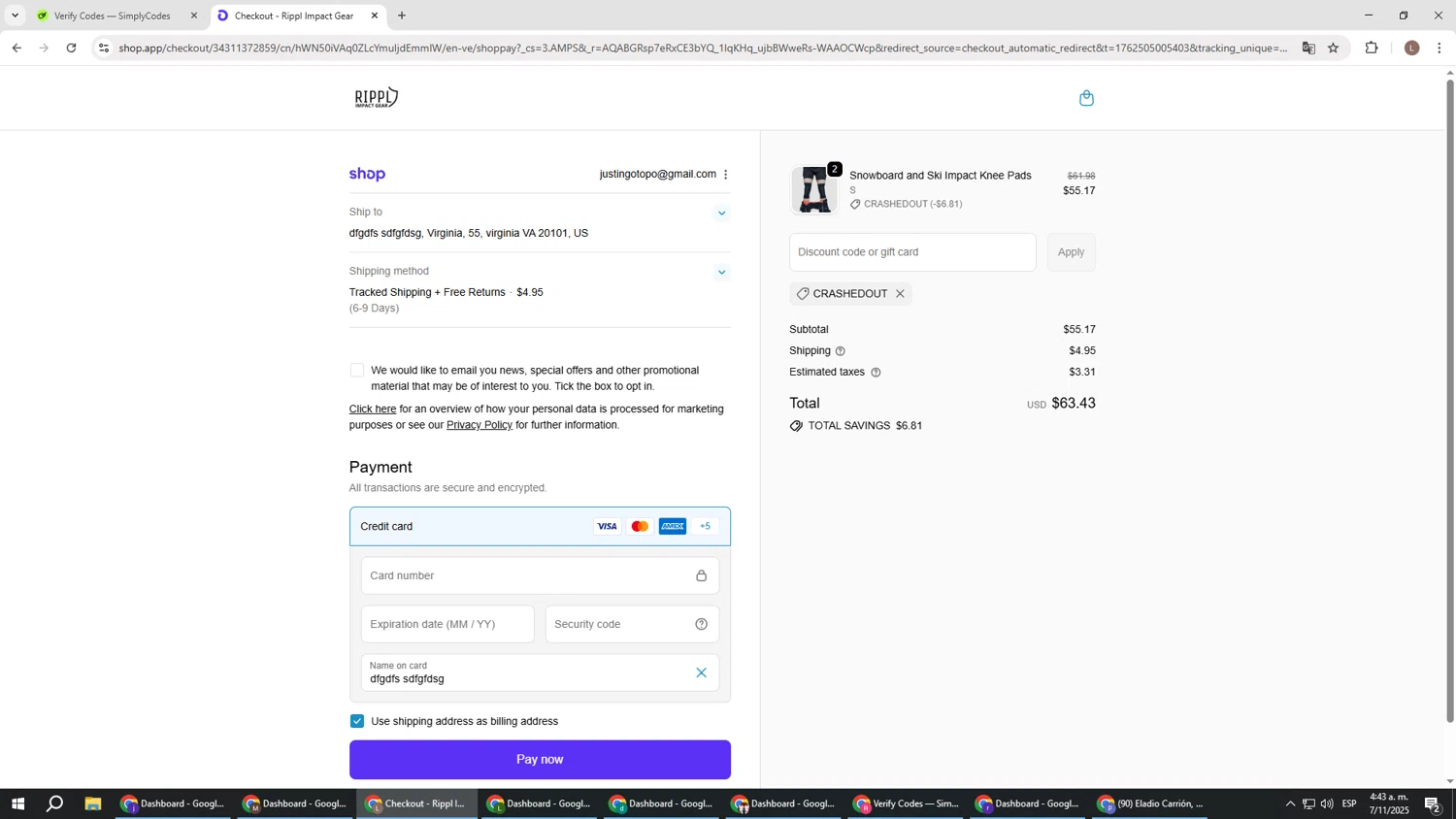
Task: Open taskbar (90) Eladio Carrión Chrome window
Action: tap(1151, 803)
